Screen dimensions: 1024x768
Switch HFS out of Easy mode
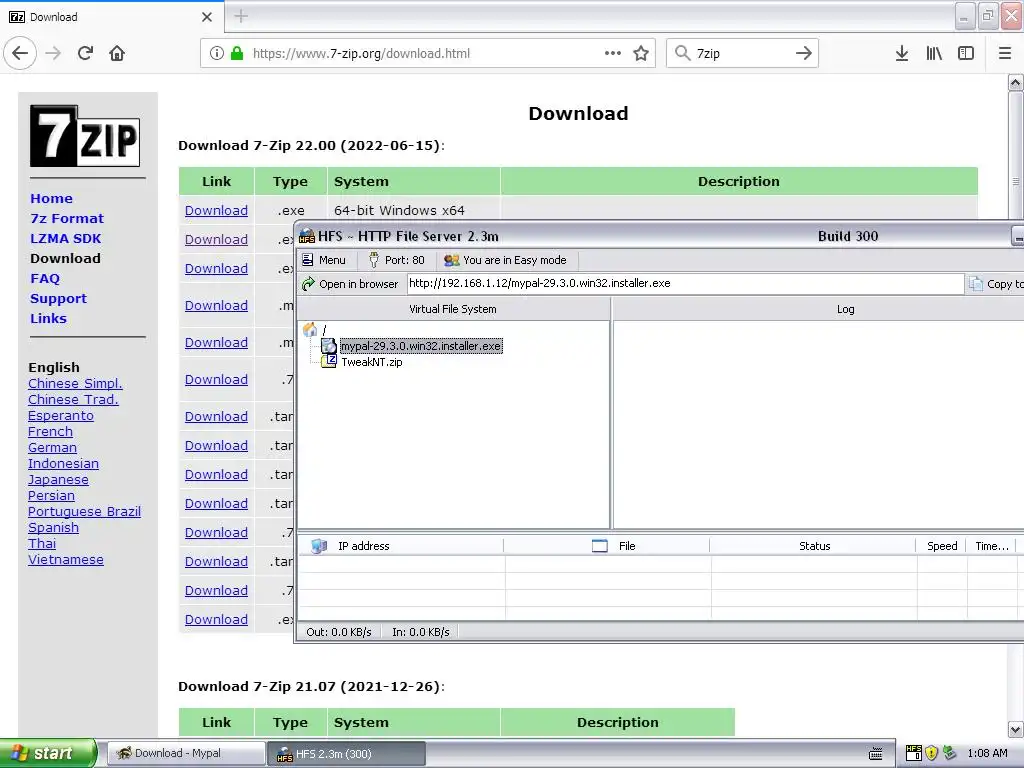click(x=505, y=260)
